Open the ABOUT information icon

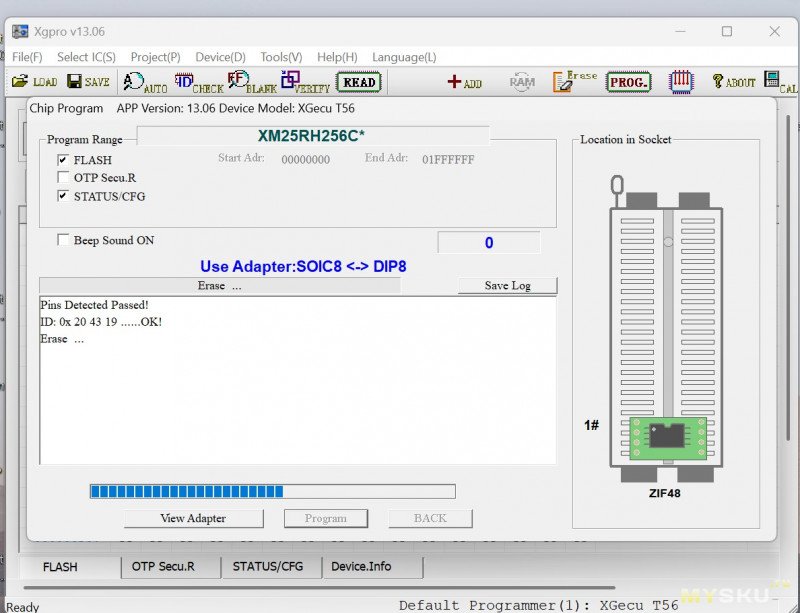tap(733, 82)
